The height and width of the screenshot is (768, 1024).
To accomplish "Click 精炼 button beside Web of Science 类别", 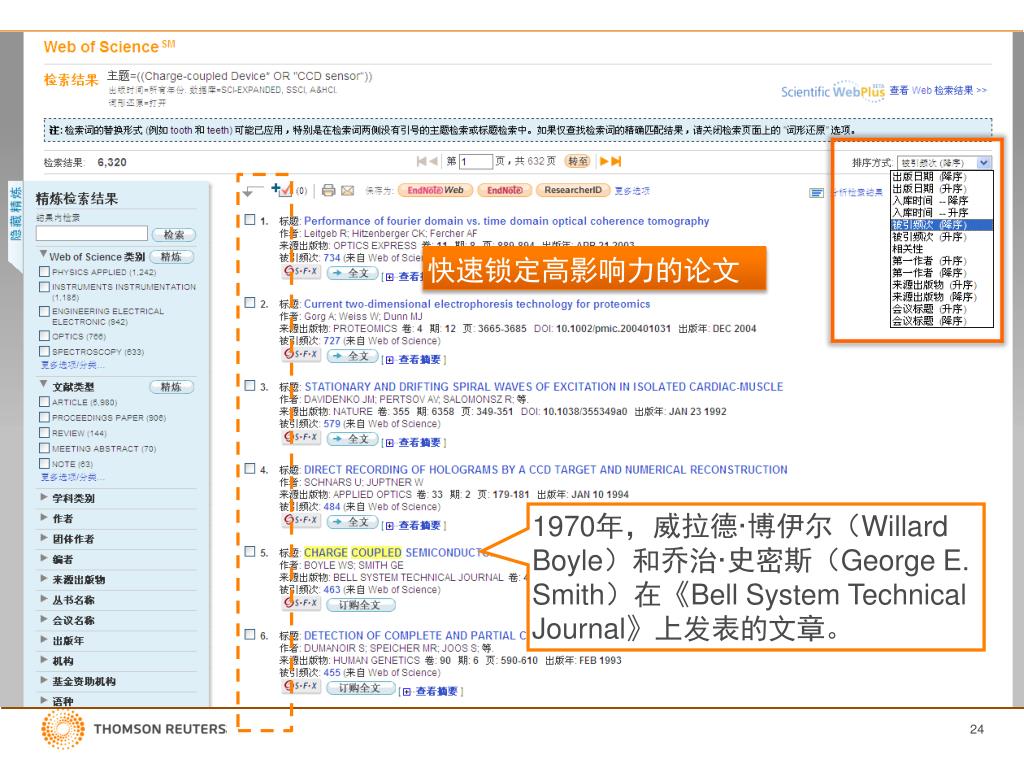I will pos(172,257).
